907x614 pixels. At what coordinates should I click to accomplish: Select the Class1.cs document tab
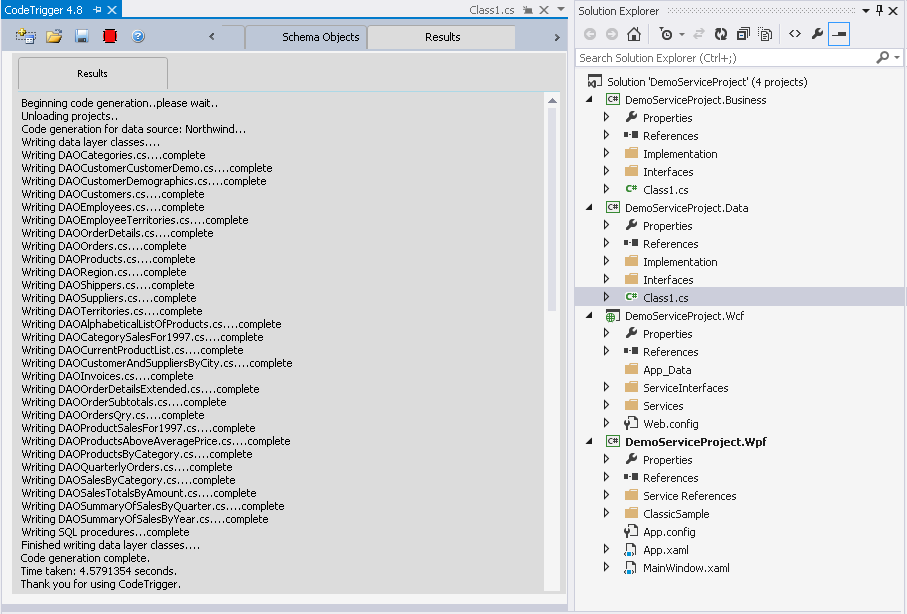pyautogui.click(x=492, y=10)
